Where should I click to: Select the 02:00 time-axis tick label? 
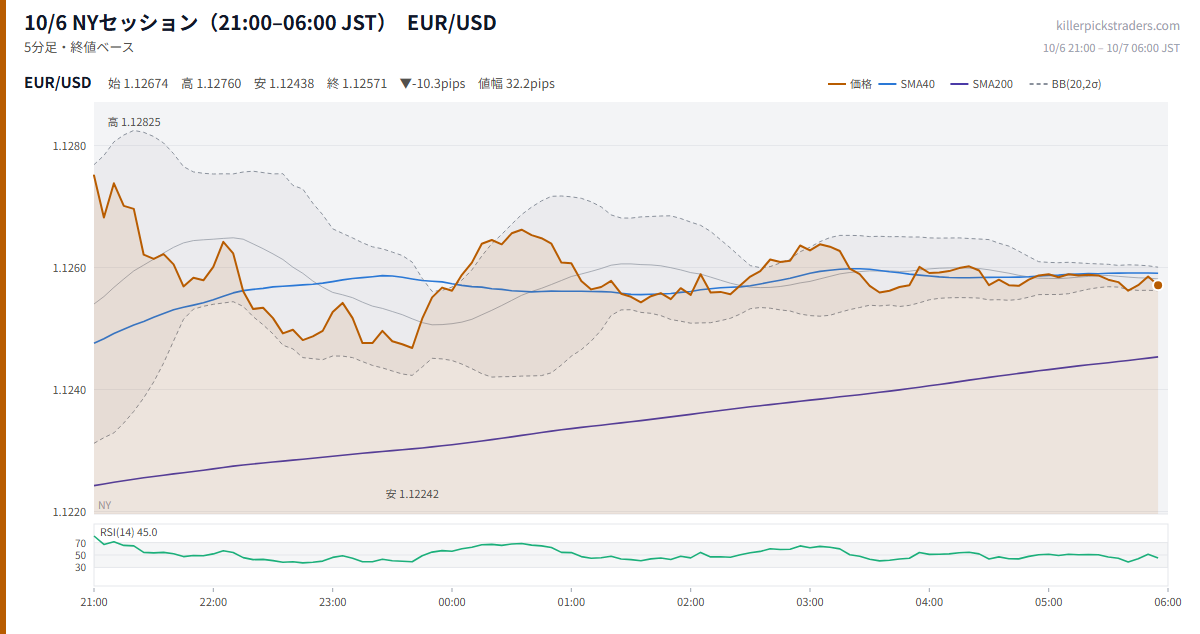coord(691,602)
